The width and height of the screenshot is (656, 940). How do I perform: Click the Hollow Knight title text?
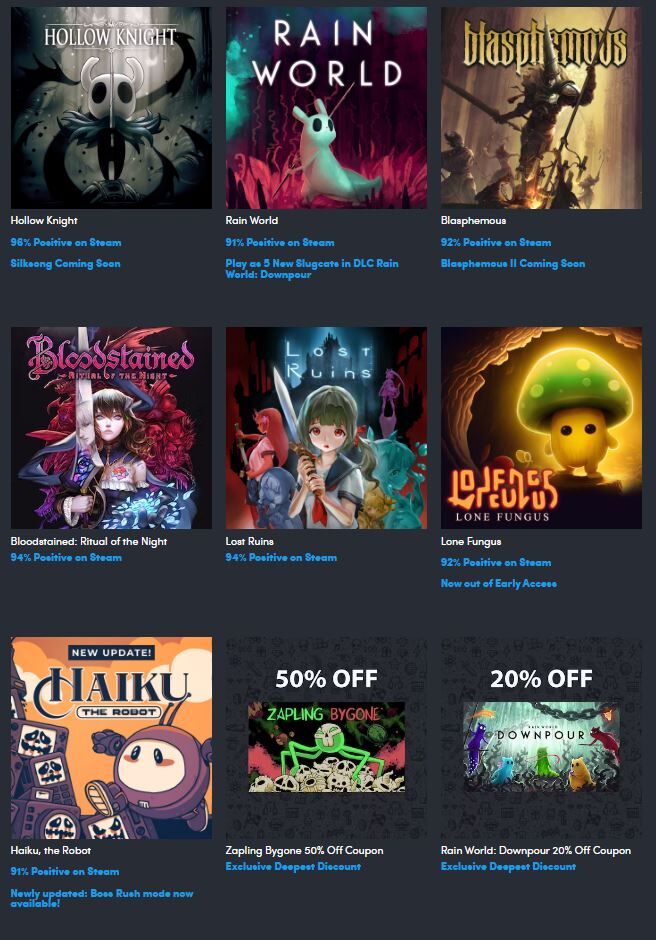point(44,221)
